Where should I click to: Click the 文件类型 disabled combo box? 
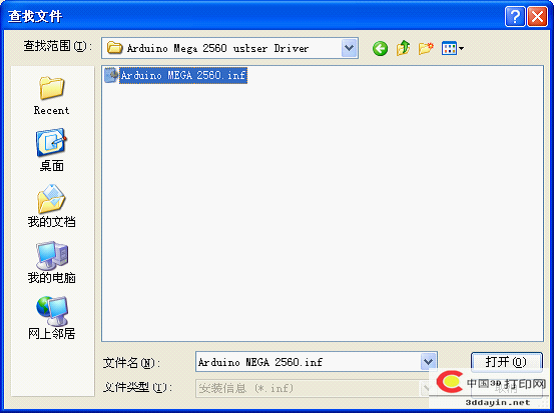(312, 389)
